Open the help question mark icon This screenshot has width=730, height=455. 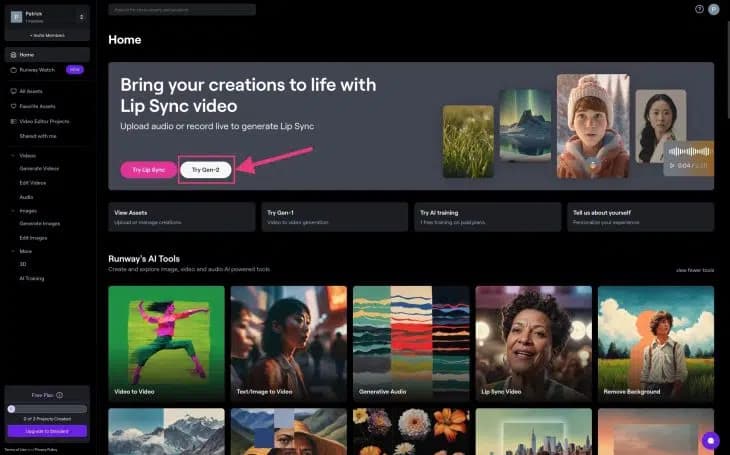click(x=700, y=9)
